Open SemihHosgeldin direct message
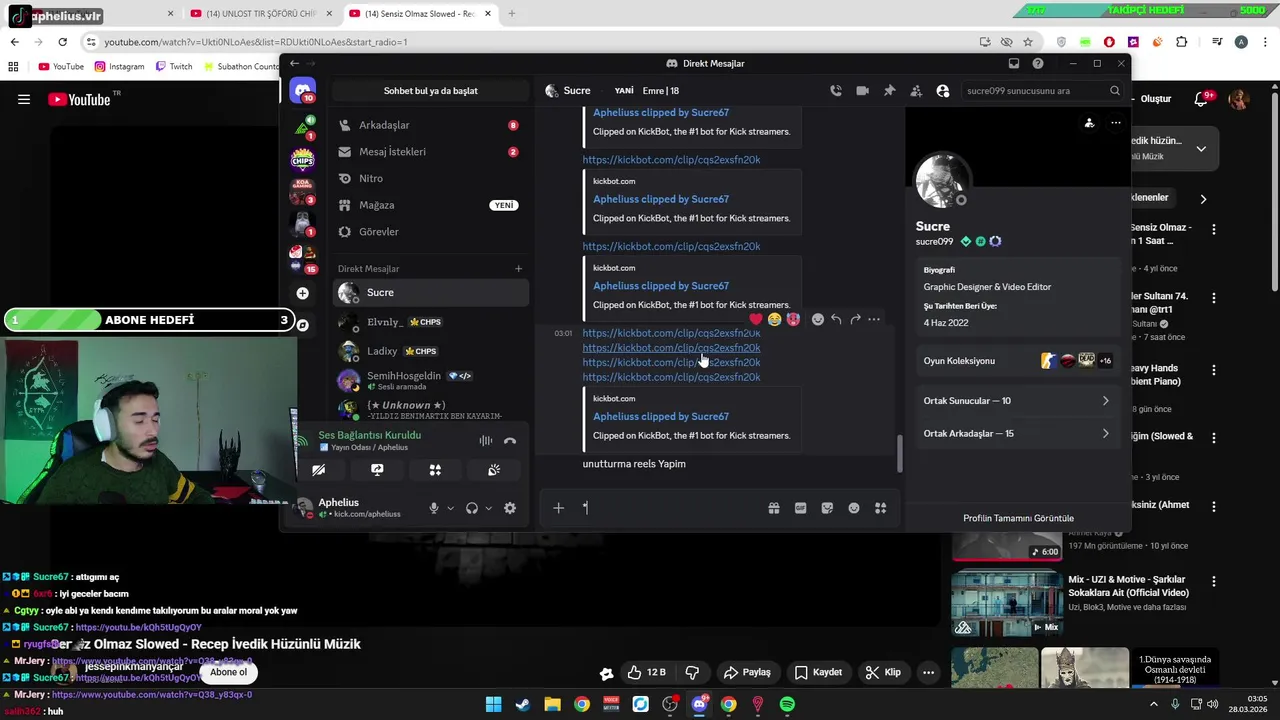This screenshot has height=720, width=1280. 430,381
